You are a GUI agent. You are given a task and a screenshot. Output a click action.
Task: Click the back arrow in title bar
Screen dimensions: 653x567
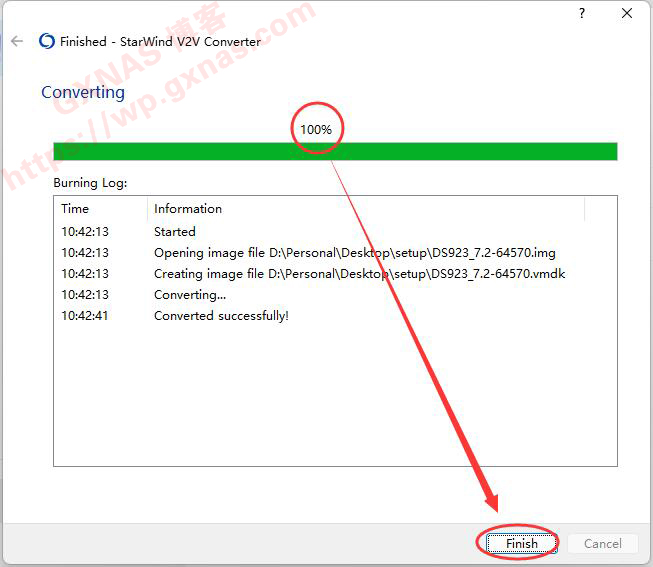(16, 41)
